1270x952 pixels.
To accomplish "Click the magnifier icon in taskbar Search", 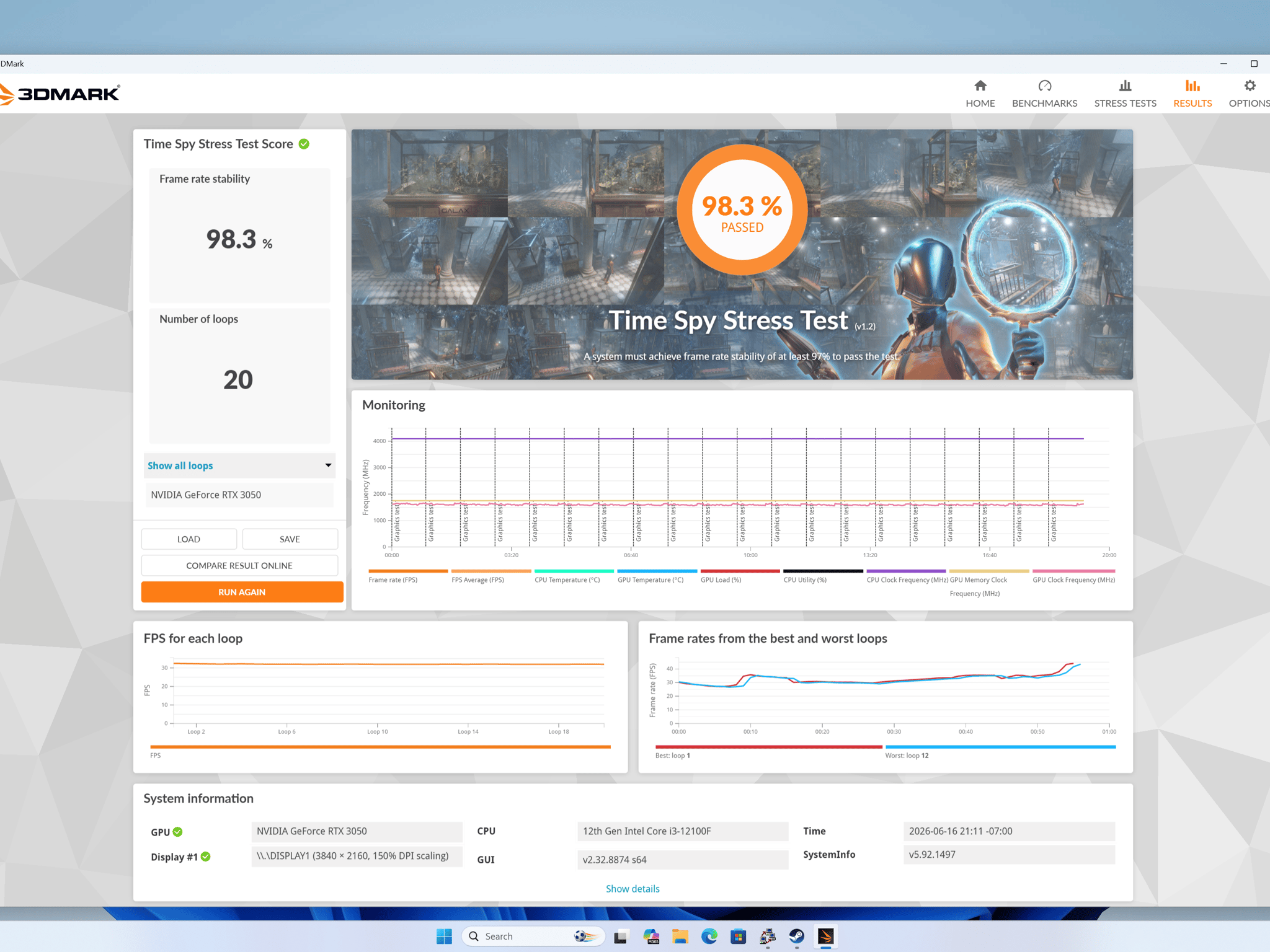I will [x=474, y=937].
